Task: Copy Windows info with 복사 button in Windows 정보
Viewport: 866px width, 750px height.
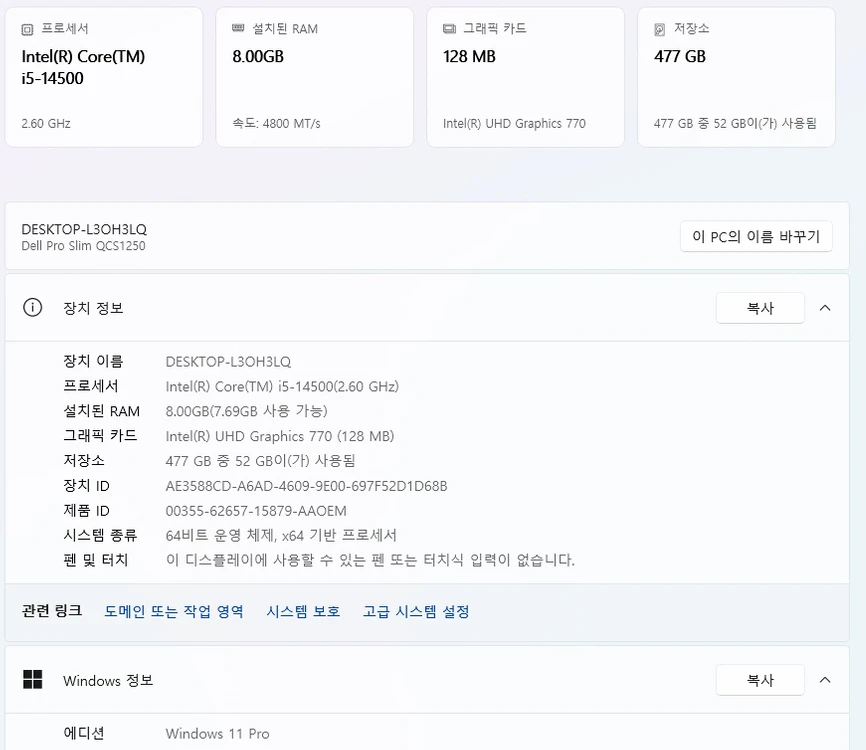Action: pos(760,680)
